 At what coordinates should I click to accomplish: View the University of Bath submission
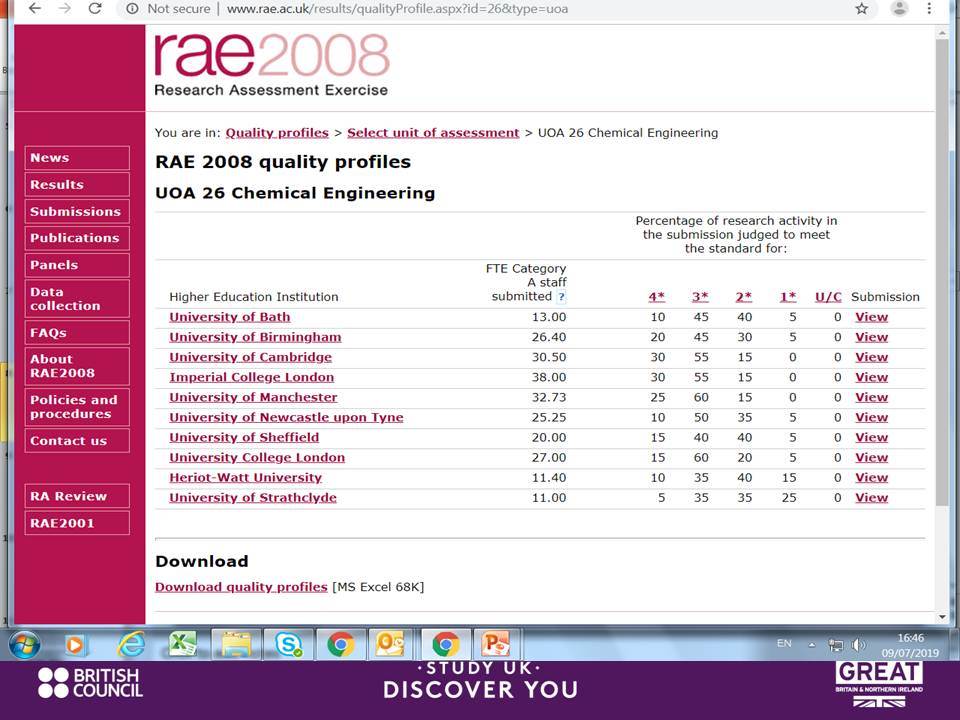click(871, 317)
